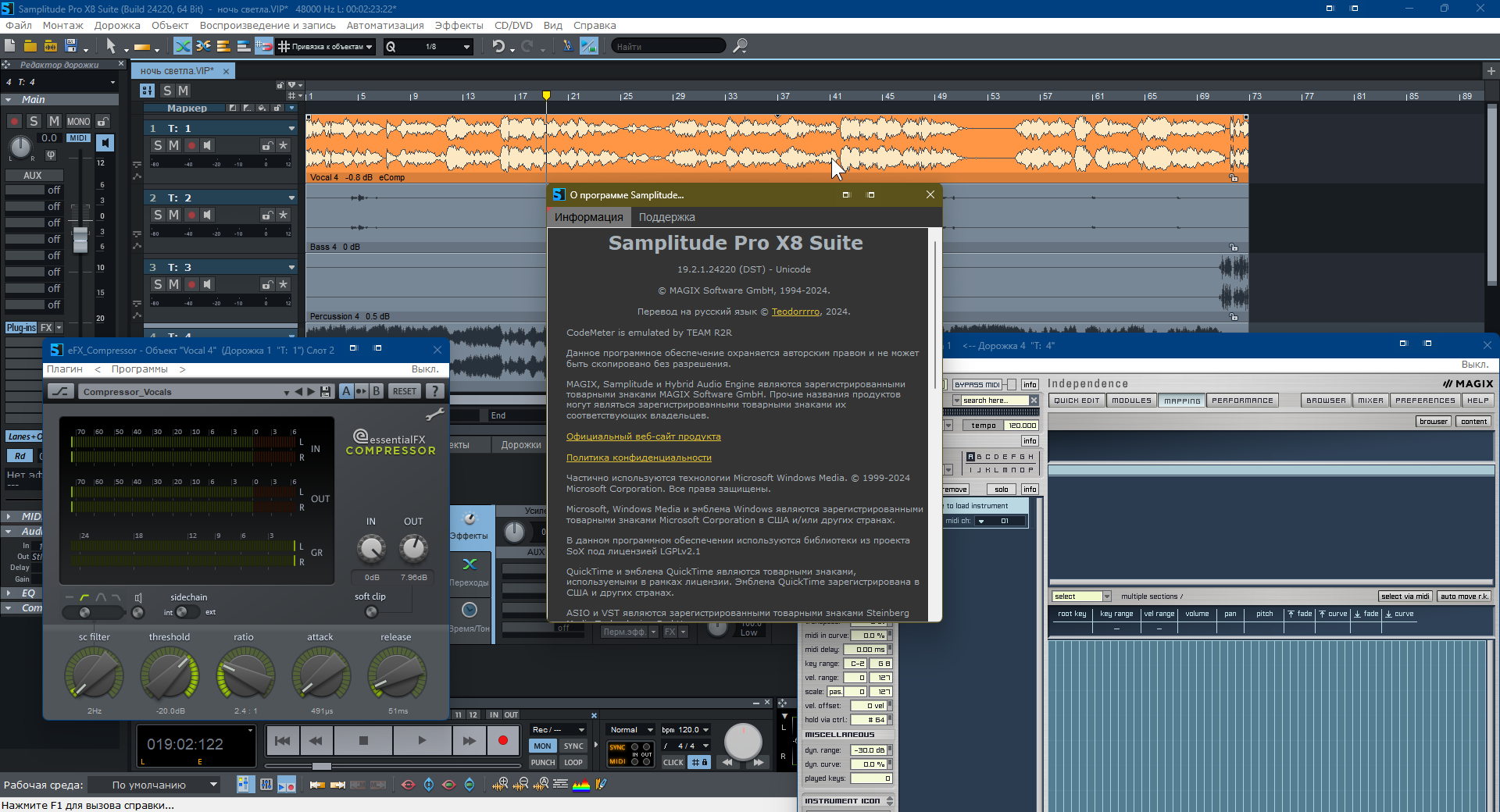Lock track 1 with the padlock icon
This screenshot has height=812, width=1500.
[267, 146]
